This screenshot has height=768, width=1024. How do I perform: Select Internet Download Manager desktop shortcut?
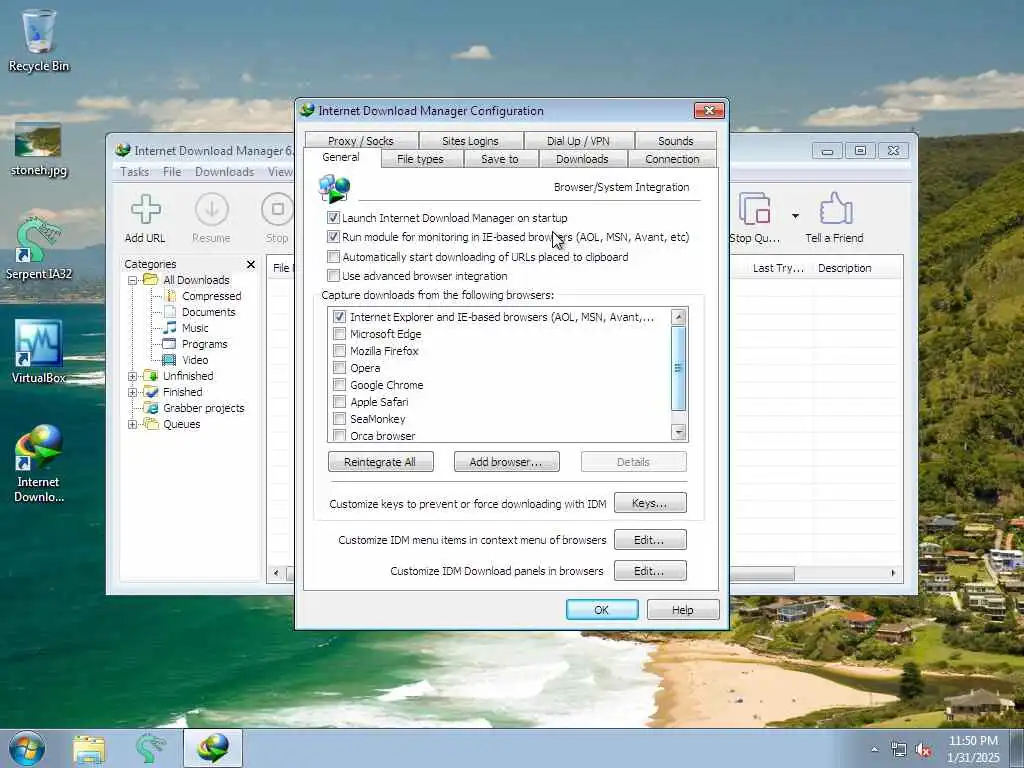(x=39, y=464)
